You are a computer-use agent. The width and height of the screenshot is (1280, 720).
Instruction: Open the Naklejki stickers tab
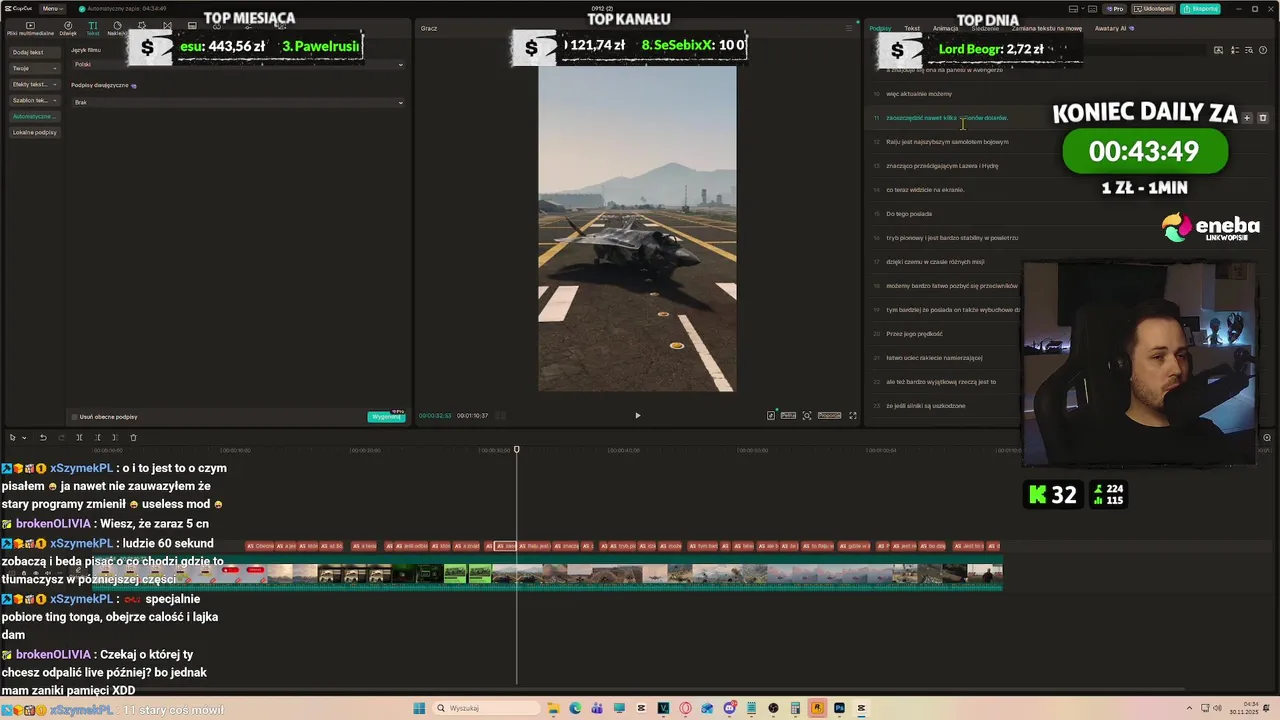tap(117, 28)
